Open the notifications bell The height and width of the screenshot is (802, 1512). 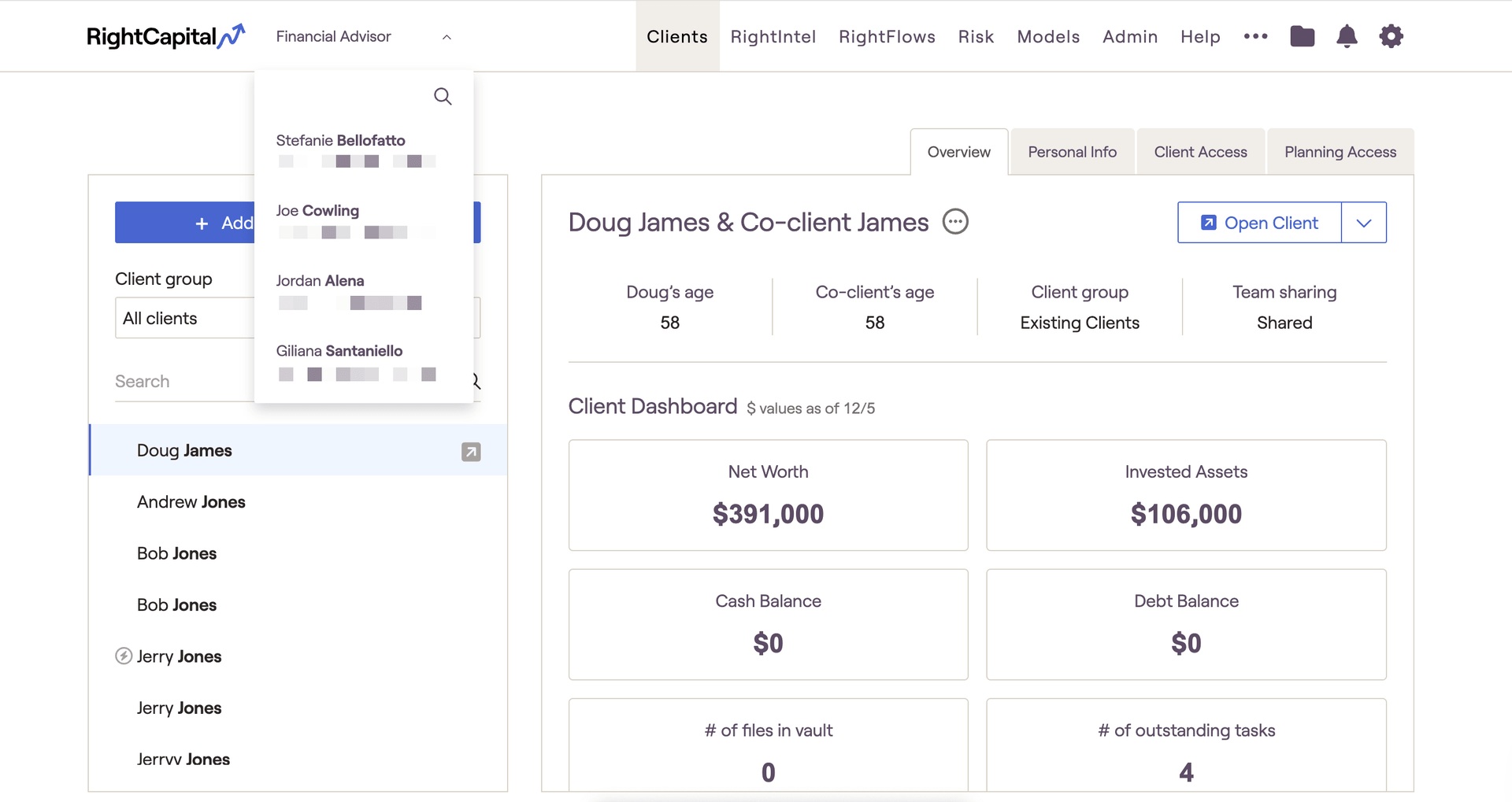coord(1347,36)
